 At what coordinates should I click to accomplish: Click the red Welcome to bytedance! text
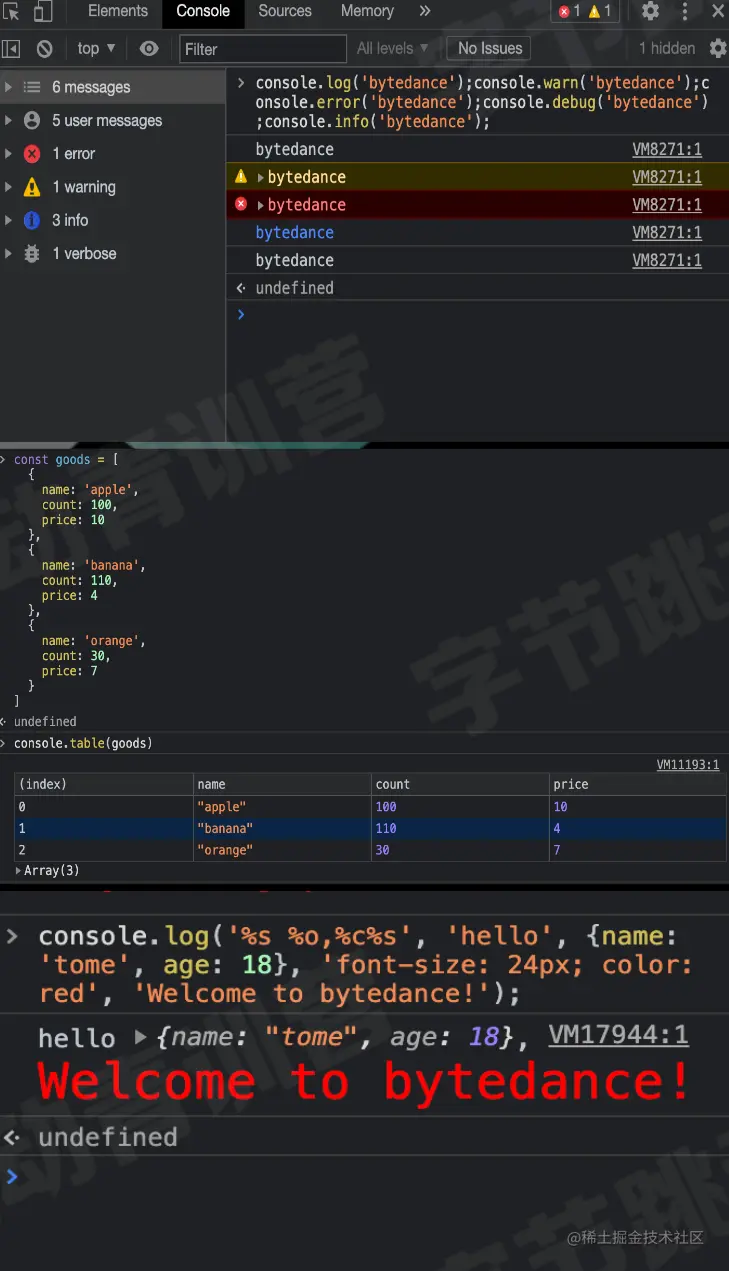click(x=364, y=1083)
